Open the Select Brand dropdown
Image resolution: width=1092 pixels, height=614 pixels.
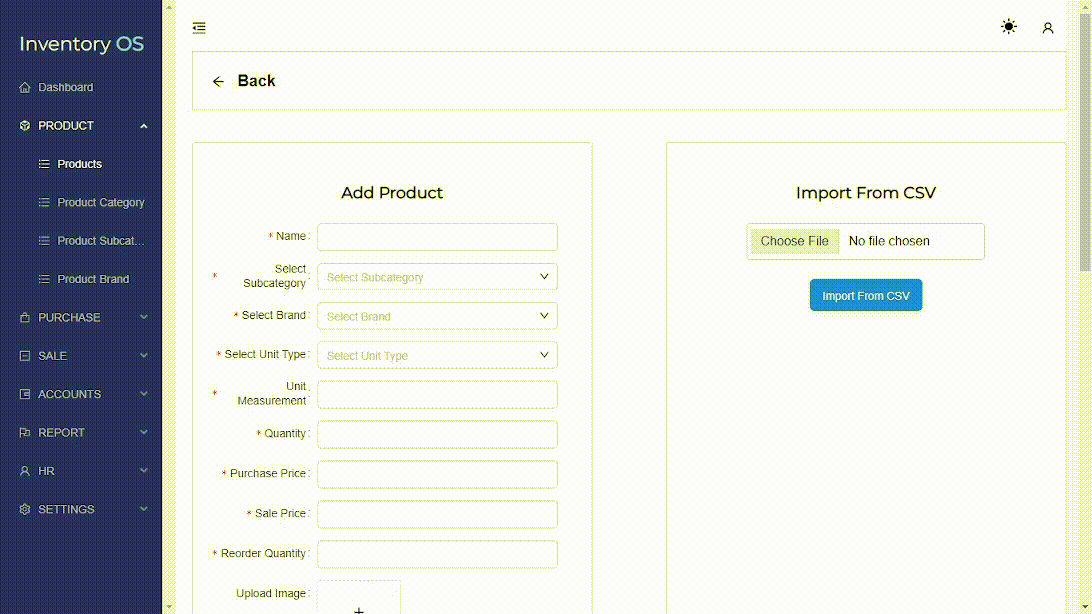[437, 316]
